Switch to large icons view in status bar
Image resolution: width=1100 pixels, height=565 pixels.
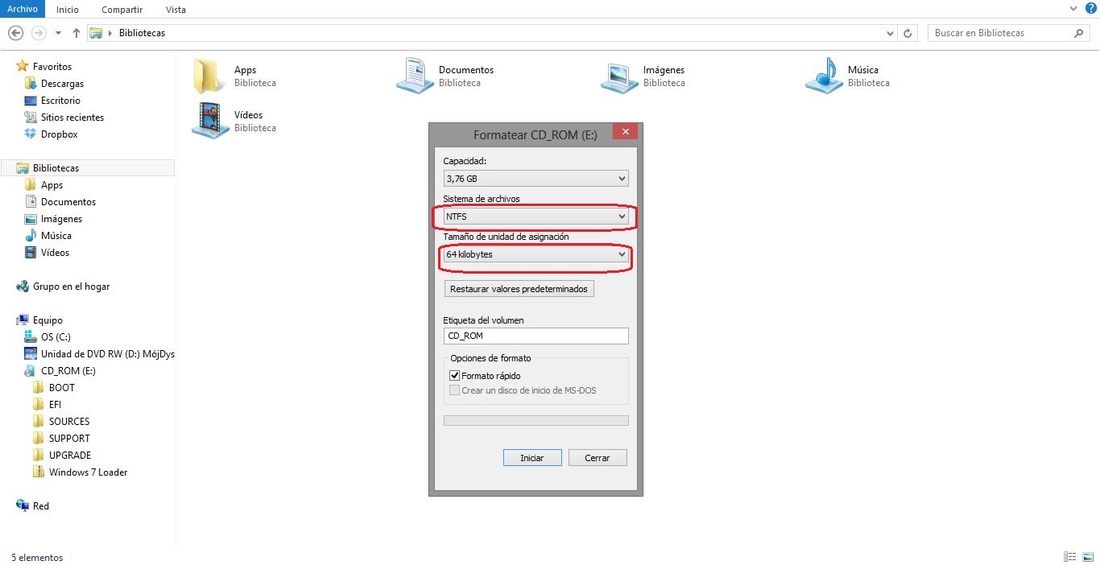coord(1087,557)
